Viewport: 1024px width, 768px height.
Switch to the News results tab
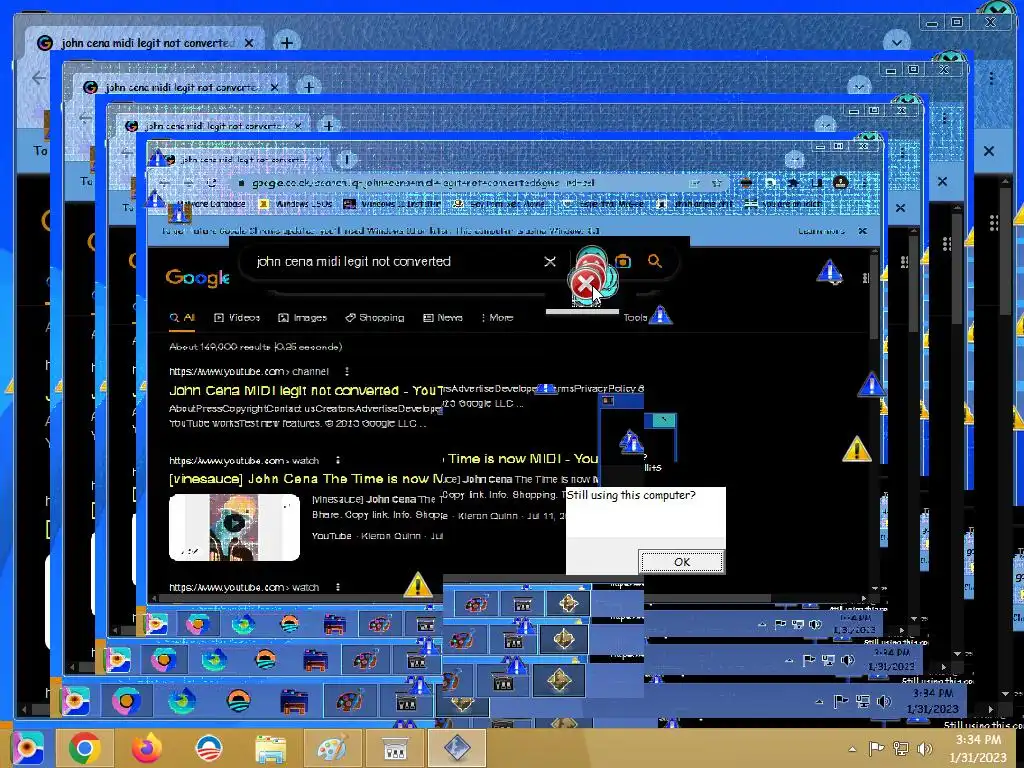[443, 317]
